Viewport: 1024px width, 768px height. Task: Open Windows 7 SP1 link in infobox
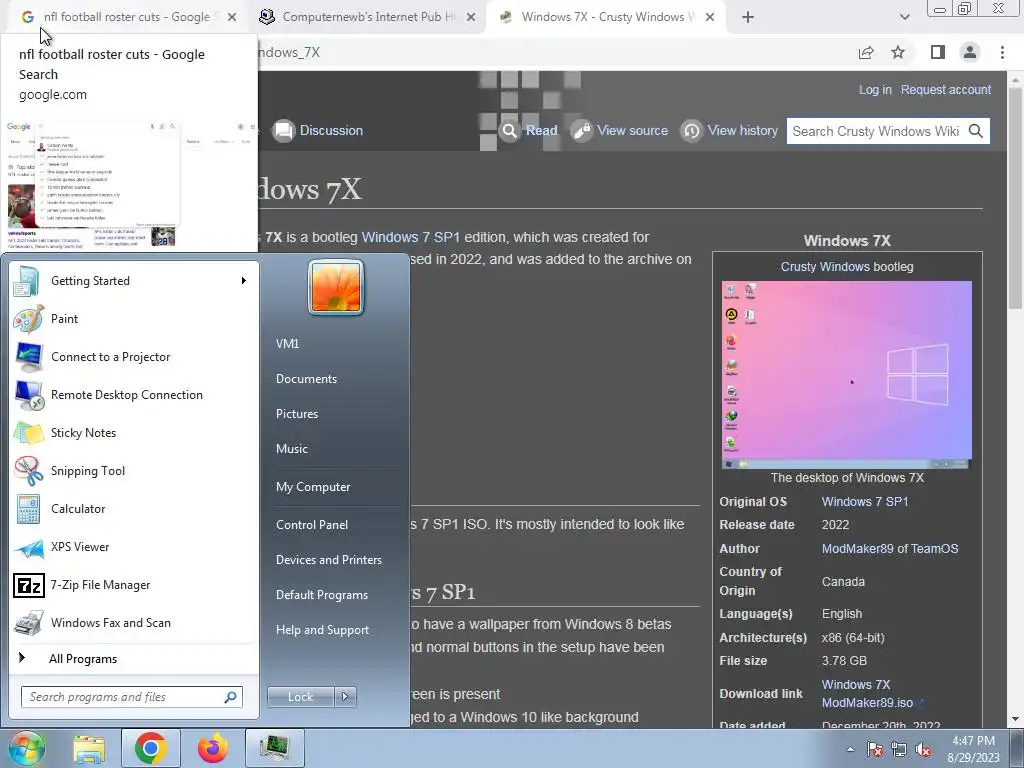pos(865,502)
